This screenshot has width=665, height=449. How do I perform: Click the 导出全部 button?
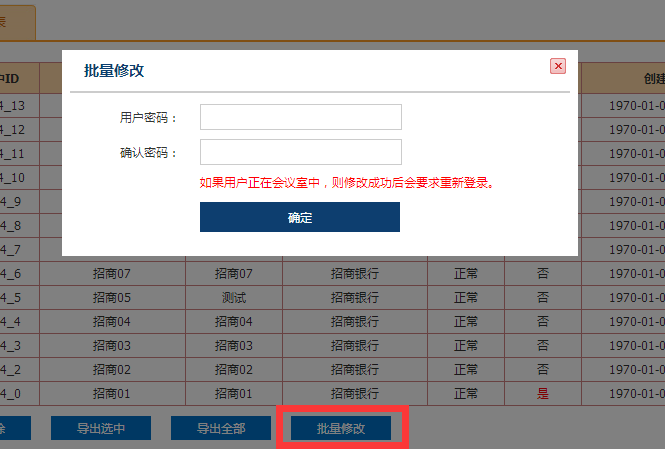[221, 428]
